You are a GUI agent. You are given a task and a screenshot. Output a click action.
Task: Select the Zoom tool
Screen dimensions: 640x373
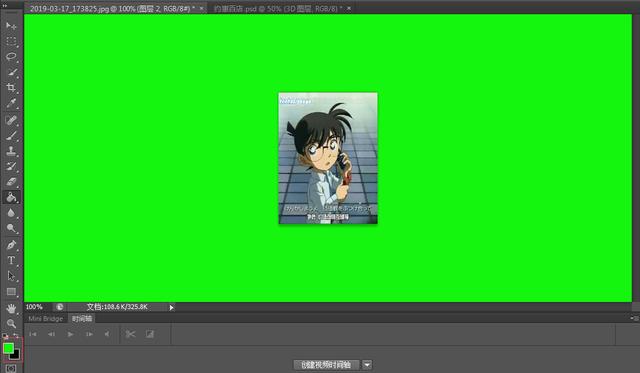[x=11, y=324]
